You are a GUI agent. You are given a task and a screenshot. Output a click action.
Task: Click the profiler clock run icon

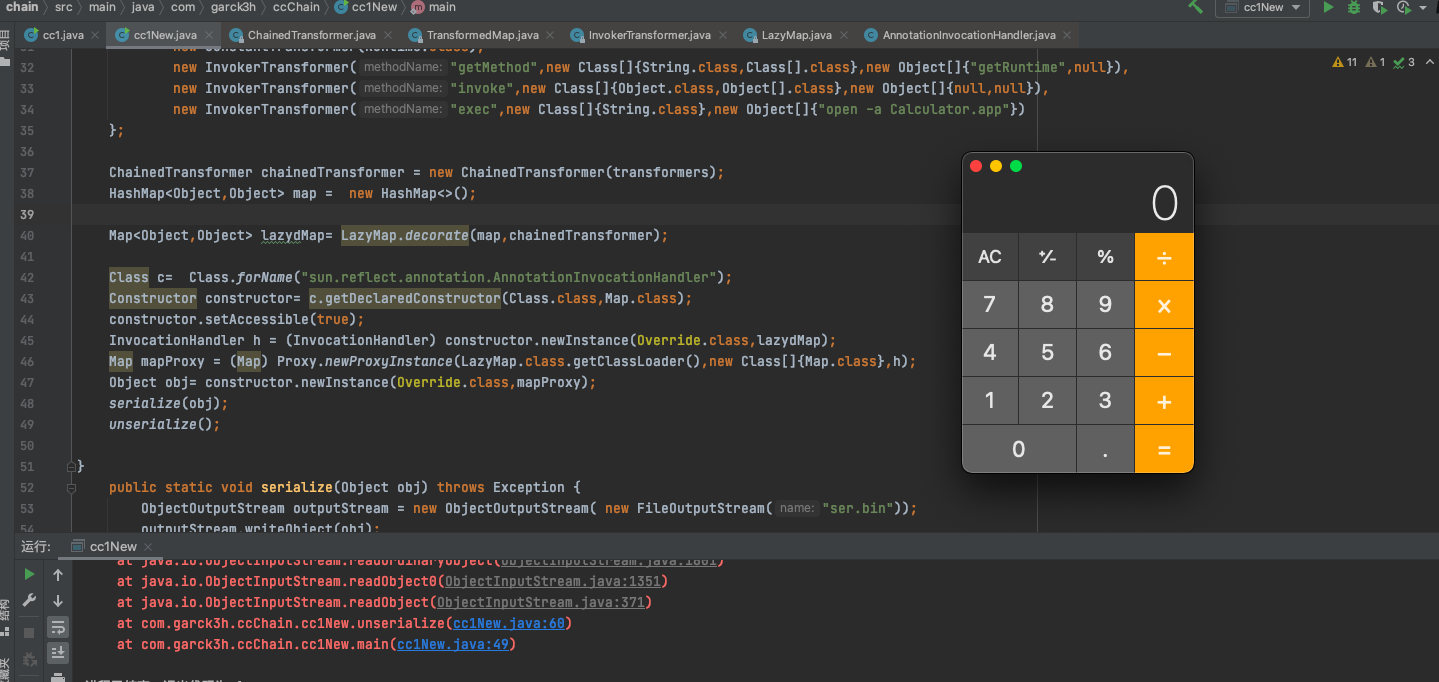(1405, 7)
